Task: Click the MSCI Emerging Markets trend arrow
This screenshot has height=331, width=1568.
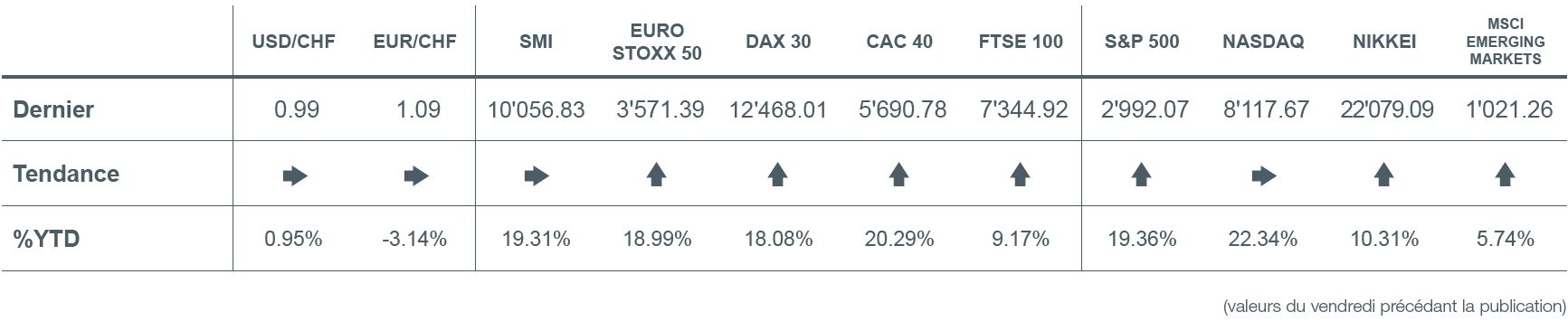Action: click(x=1505, y=175)
